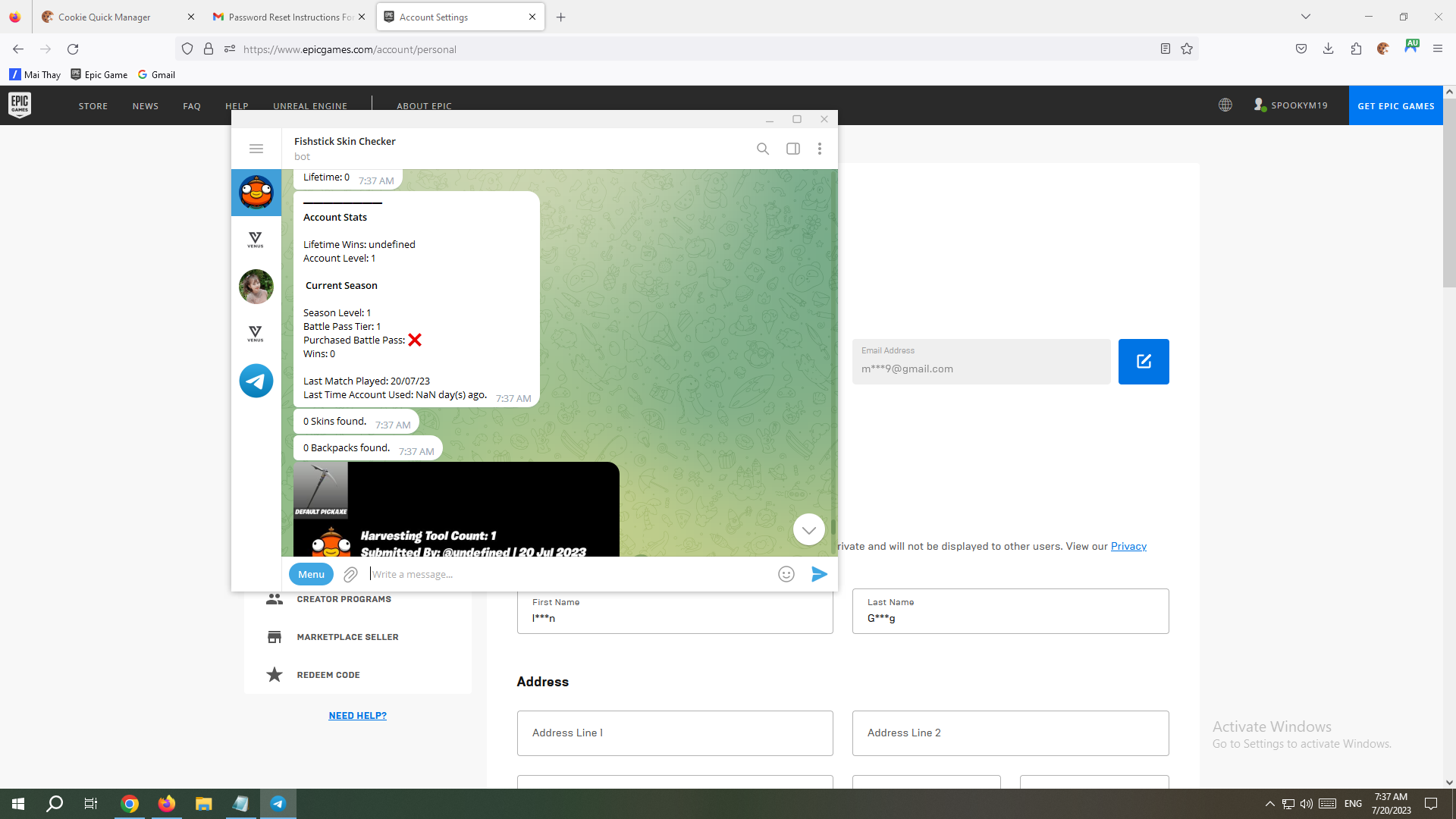Click Address Line 1 field
This screenshot has width=1456, height=819.
675,733
